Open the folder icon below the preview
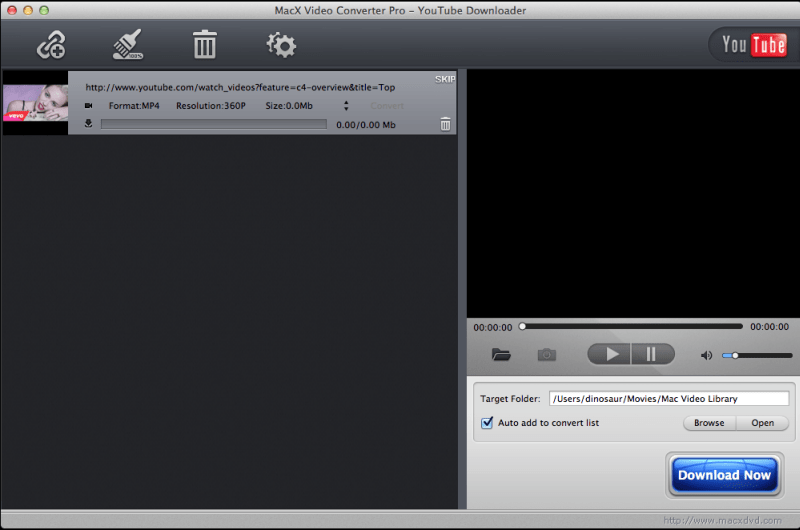 click(x=501, y=354)
